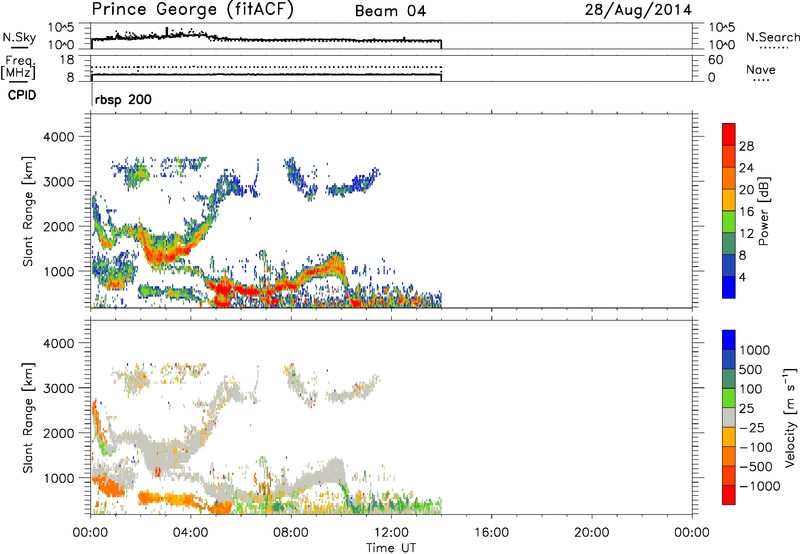
Task: Click the blue top segment of Velocity colorbar
Action: tap(729, 340)
